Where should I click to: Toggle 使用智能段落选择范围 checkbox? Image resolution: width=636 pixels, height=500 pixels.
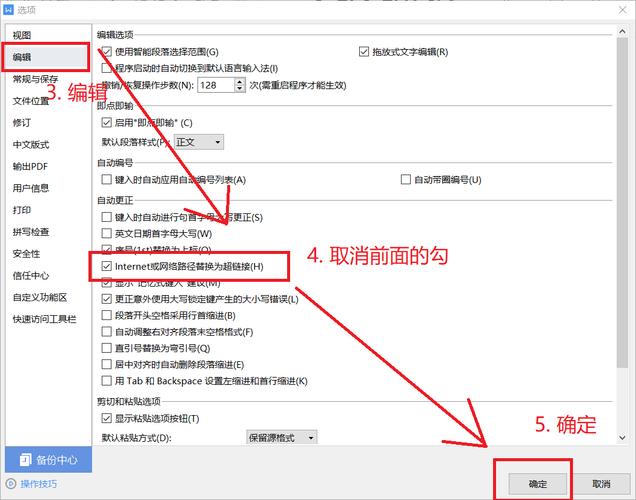[107, 51]
